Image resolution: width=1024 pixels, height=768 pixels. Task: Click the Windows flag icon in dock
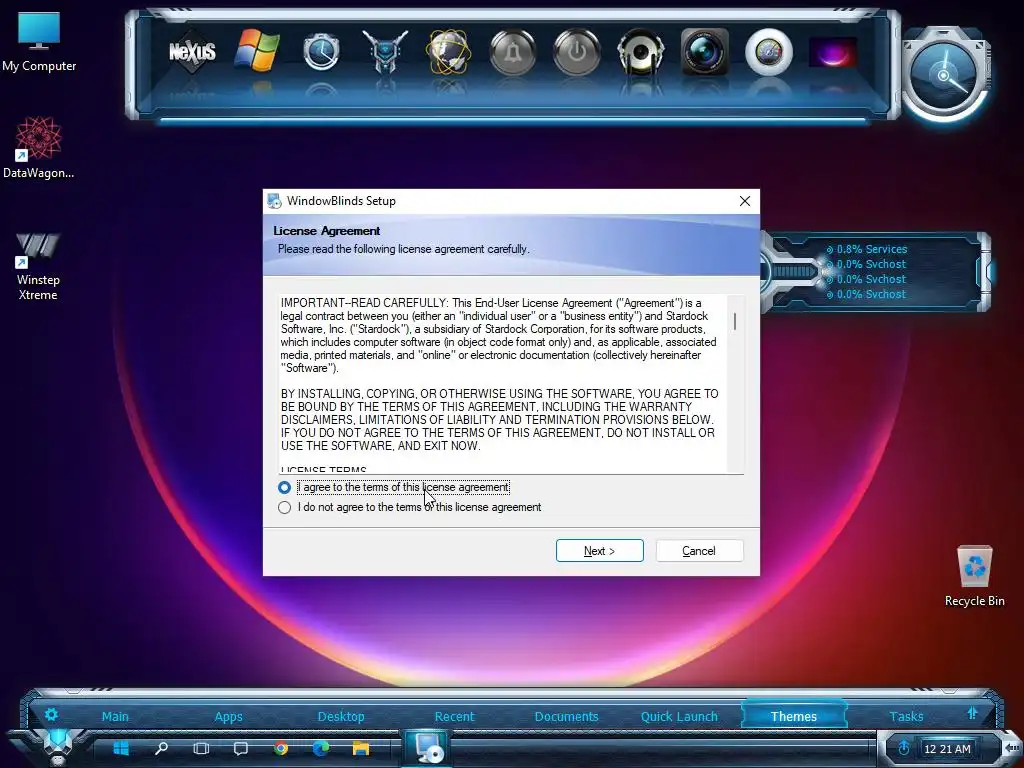257,50
